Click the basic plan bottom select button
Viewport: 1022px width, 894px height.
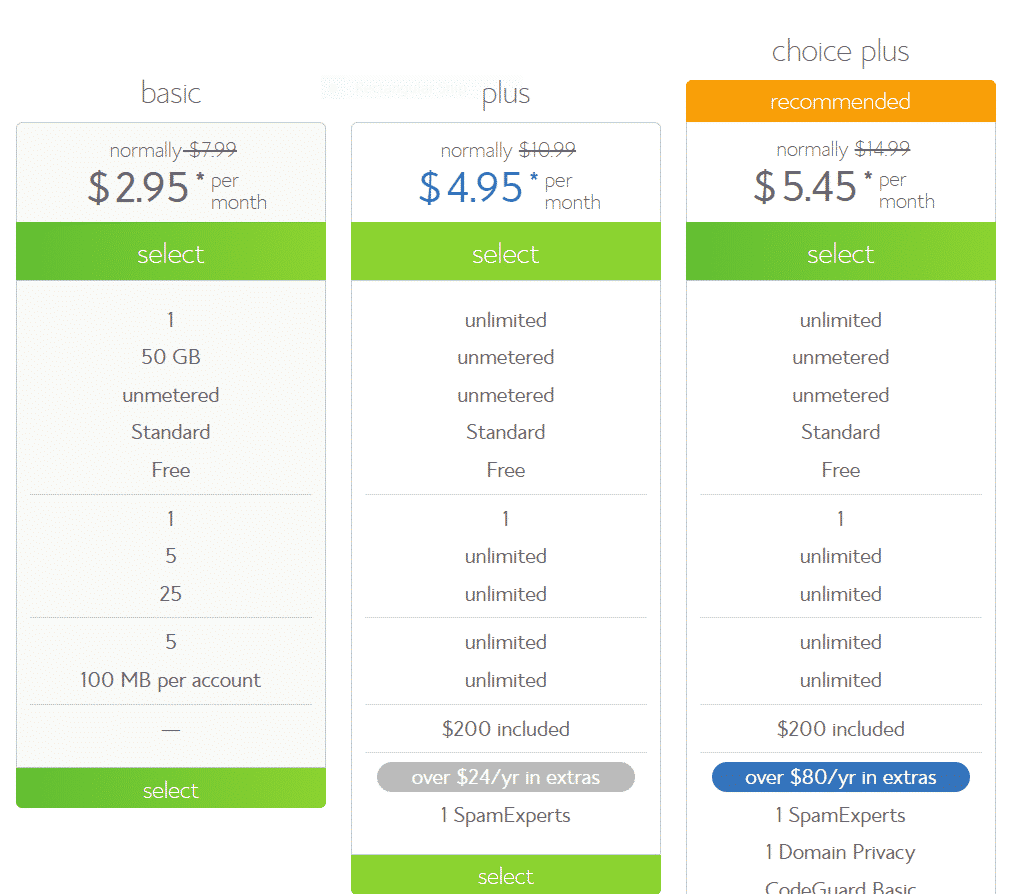pos(171,788)
